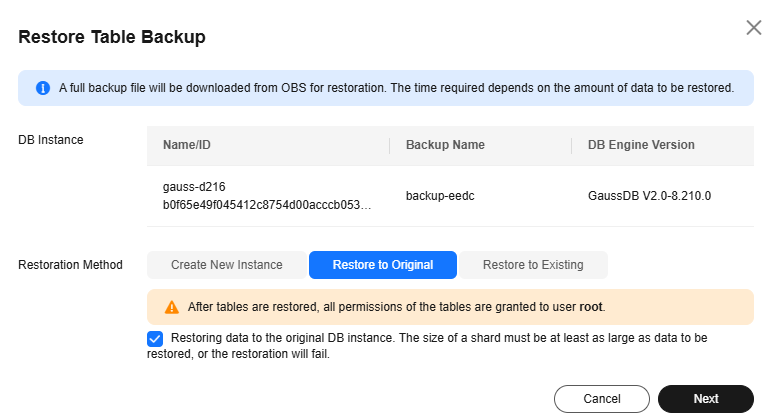Close the Restore Table Backup dialog
The width and height of the screenshot is (772, 420).
(753, 28)
